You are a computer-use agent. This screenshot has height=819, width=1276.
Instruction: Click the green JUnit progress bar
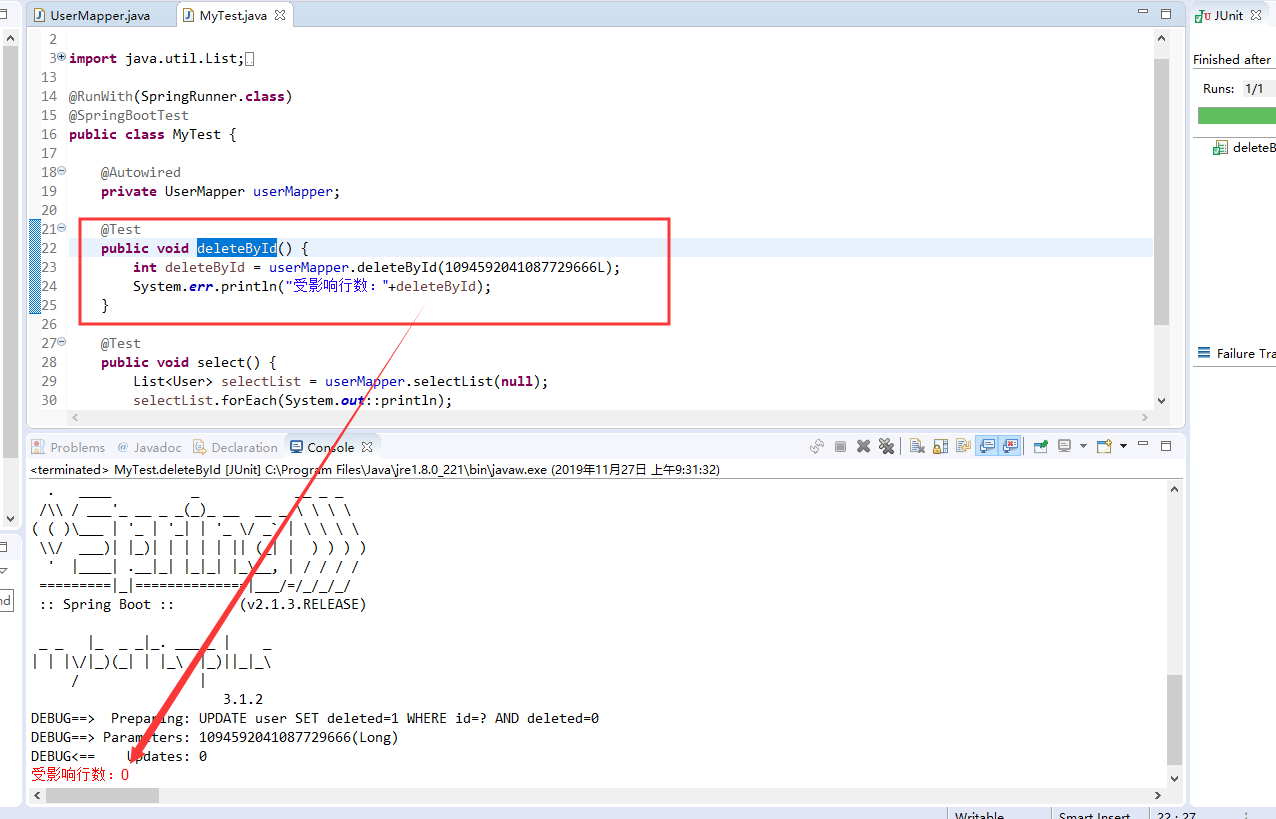click(x=1236, y=116)
